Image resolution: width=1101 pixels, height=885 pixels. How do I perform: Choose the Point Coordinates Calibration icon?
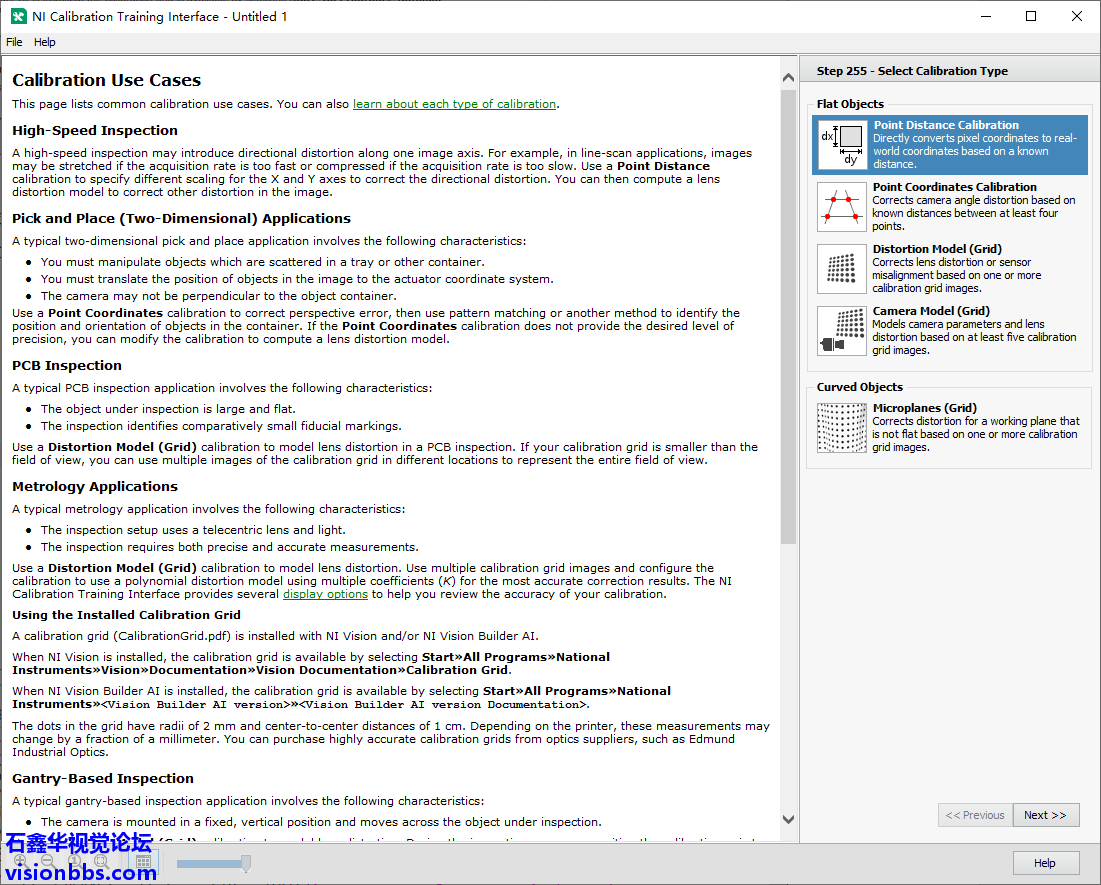click(x=842, y=207)
